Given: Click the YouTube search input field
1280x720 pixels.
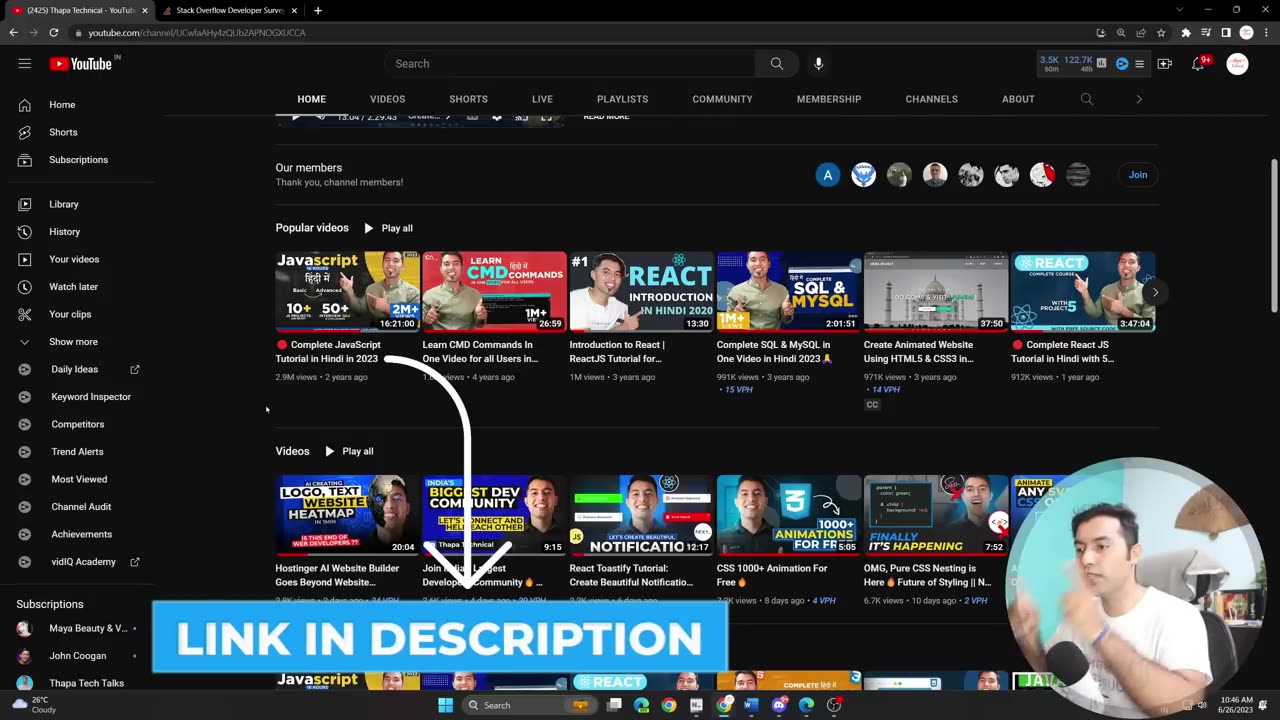Looking at the screenshot, I should pos(570,64).
